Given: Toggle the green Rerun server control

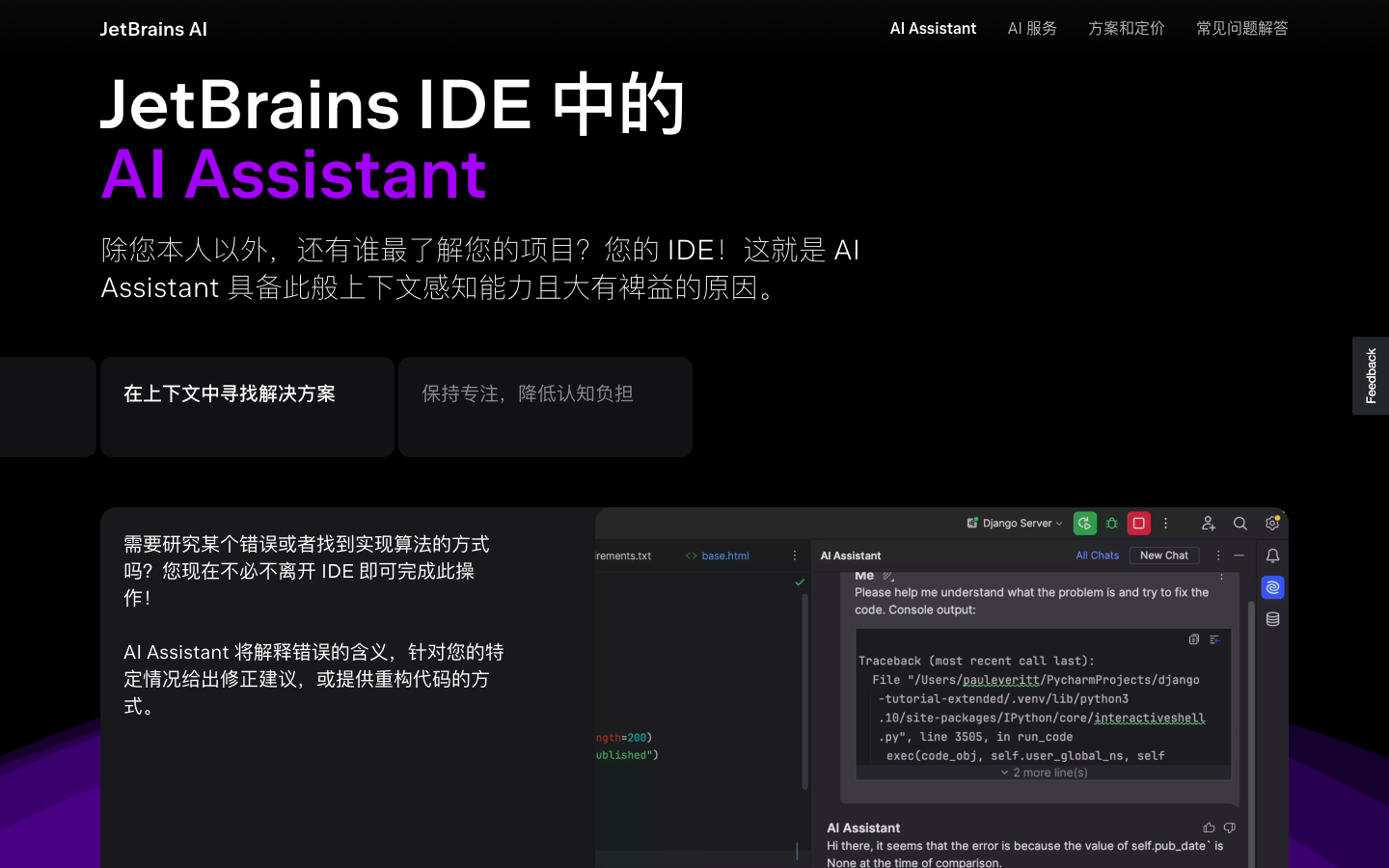Looking at the screenshot, I should 1084,523.
